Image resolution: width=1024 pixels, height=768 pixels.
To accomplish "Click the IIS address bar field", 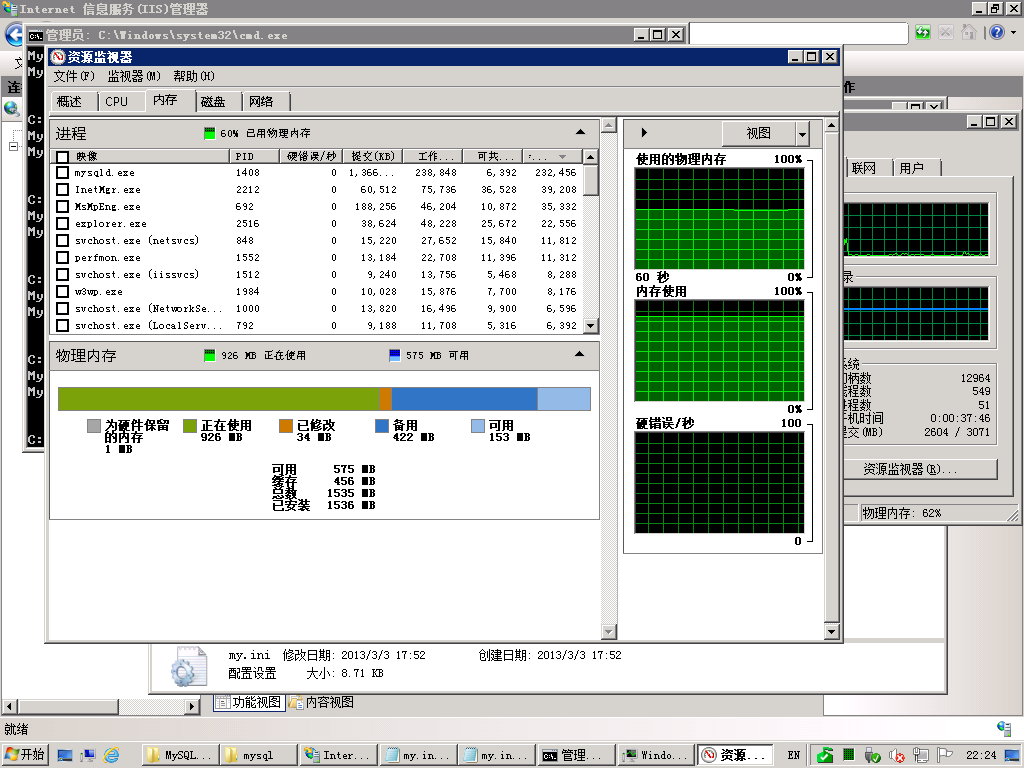I will pyautogui.click(x=799, y=33).
